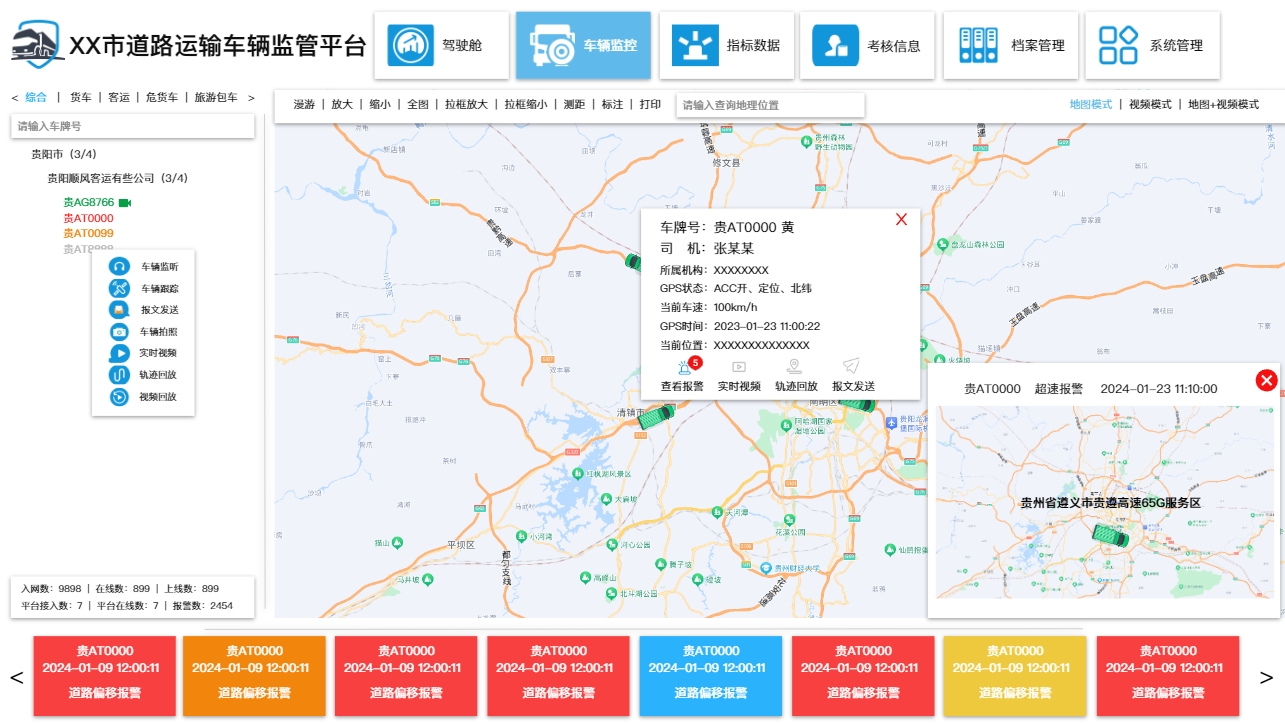The height and width of the screenshot is (723, 1285).
Task: Click the platform bus logo
Action: pos(37,45)
